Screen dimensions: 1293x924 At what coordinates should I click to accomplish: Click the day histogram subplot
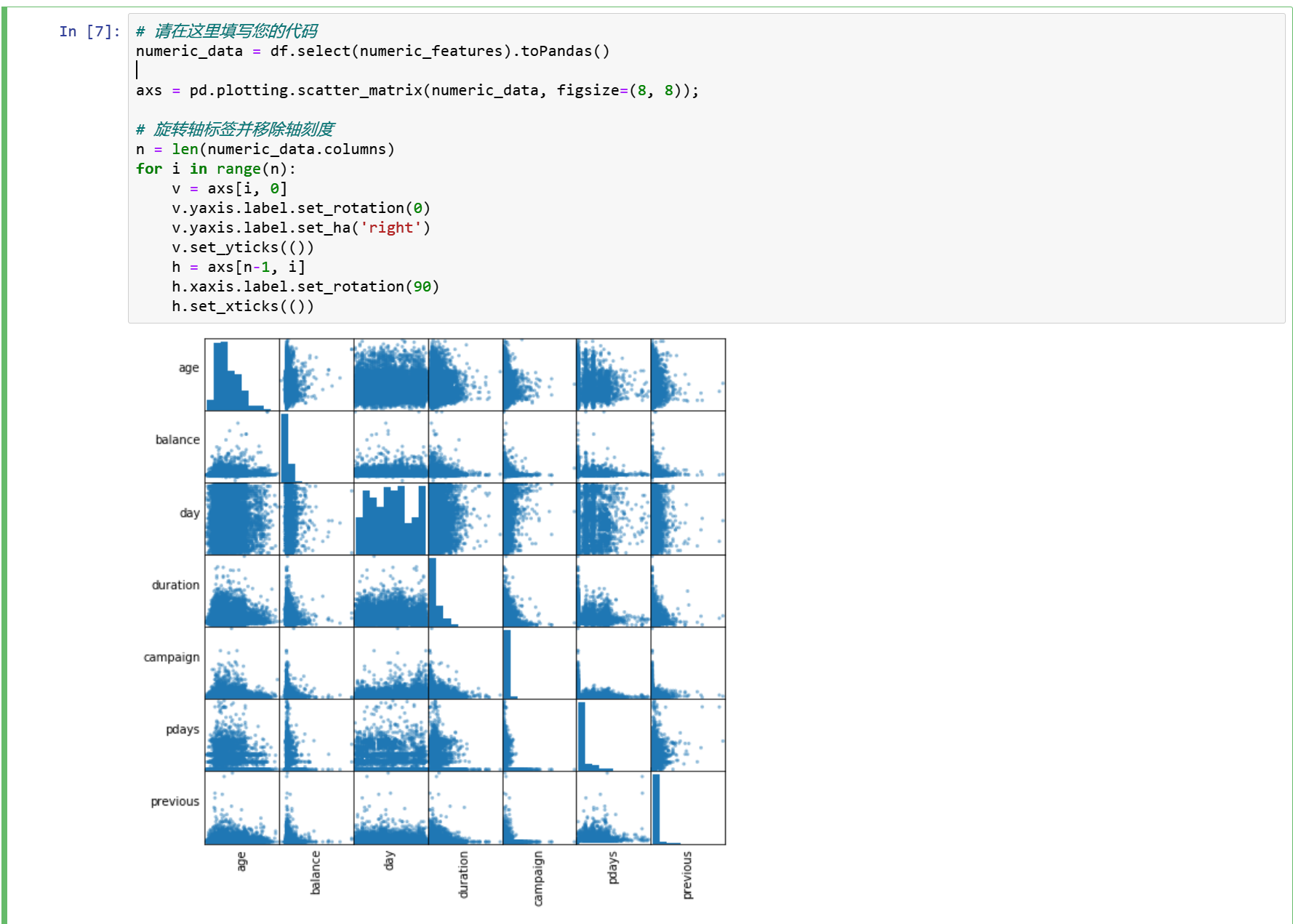(391, 519)
